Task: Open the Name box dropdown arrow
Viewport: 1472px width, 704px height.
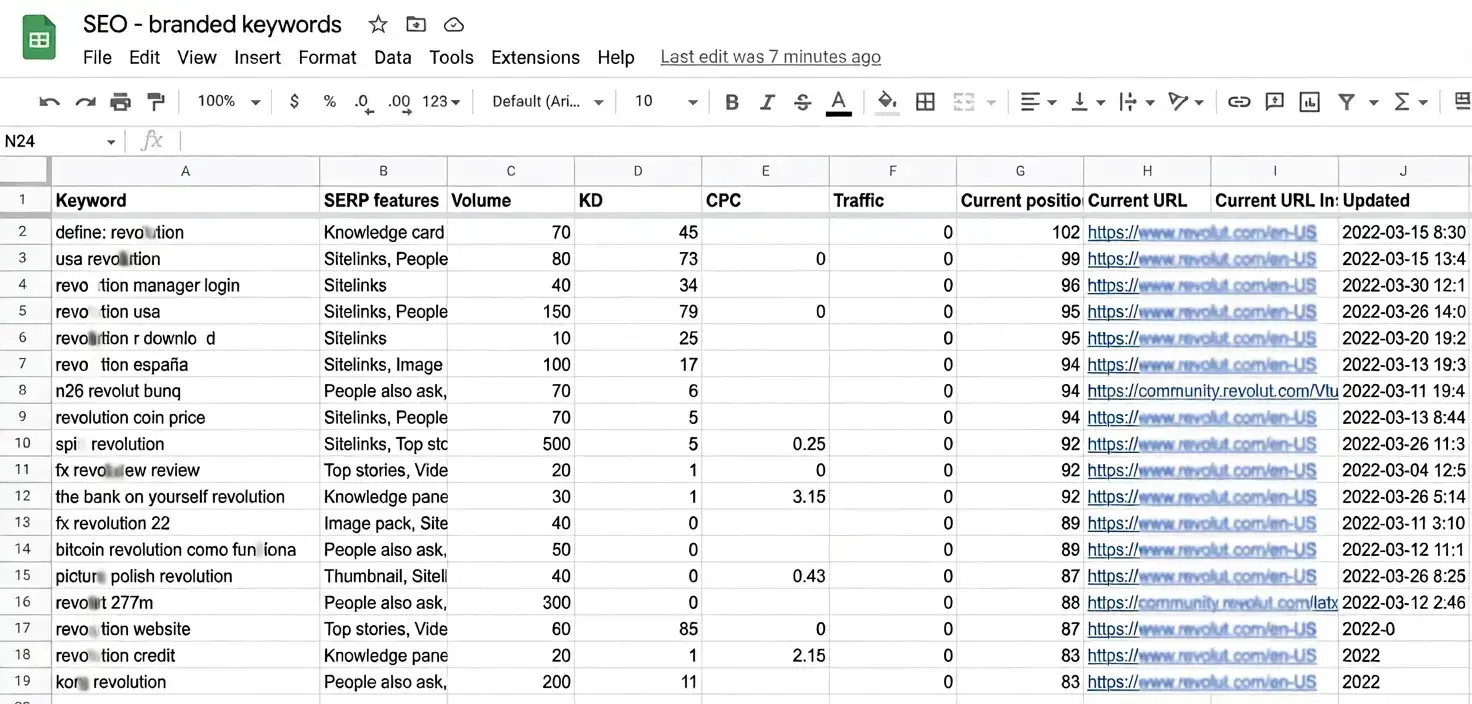Action: (111, 142)
